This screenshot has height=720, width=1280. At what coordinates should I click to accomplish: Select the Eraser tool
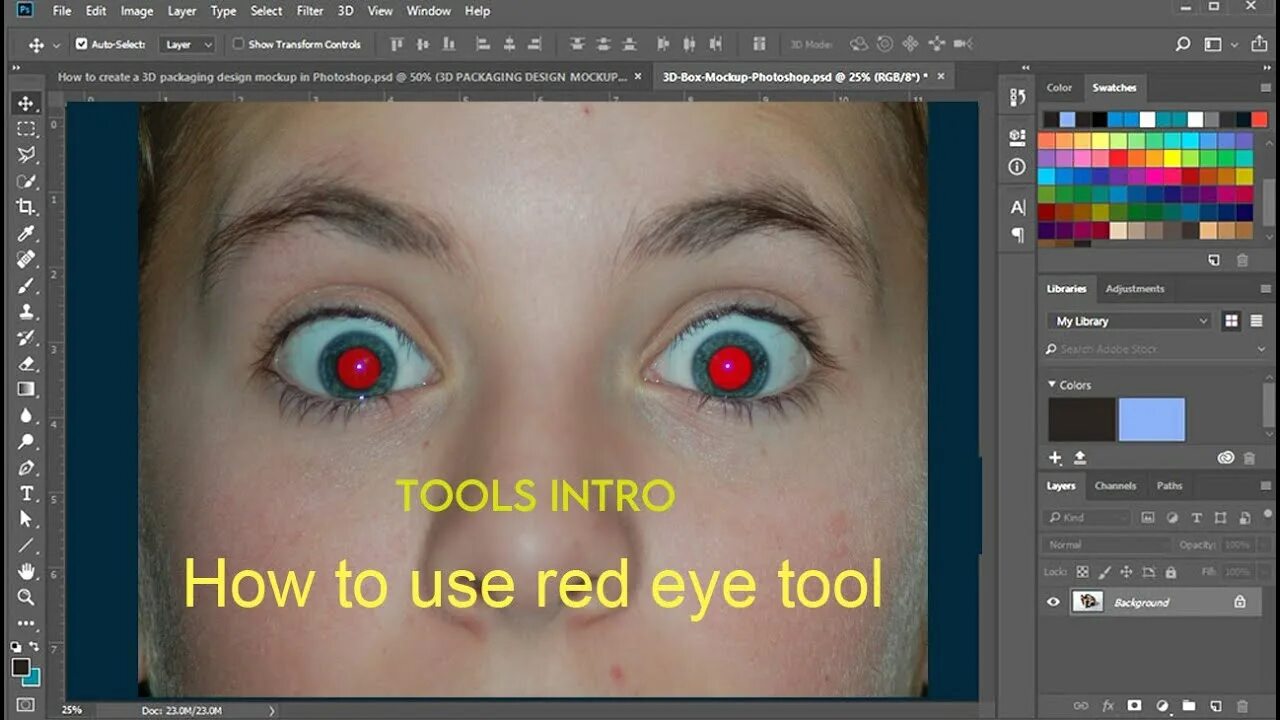click(26, 363)
